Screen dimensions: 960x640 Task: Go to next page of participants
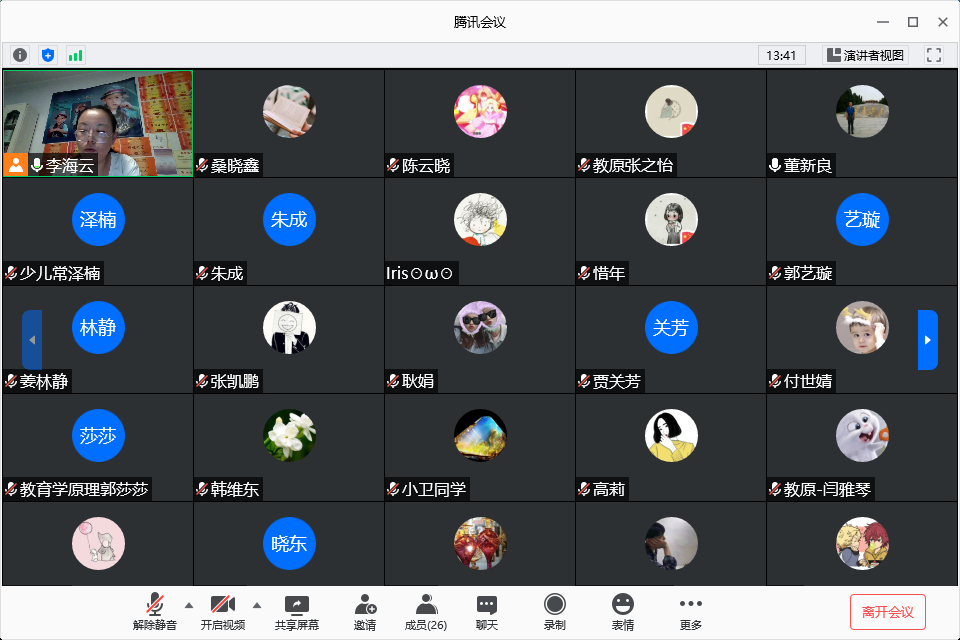tap(927, 340)
